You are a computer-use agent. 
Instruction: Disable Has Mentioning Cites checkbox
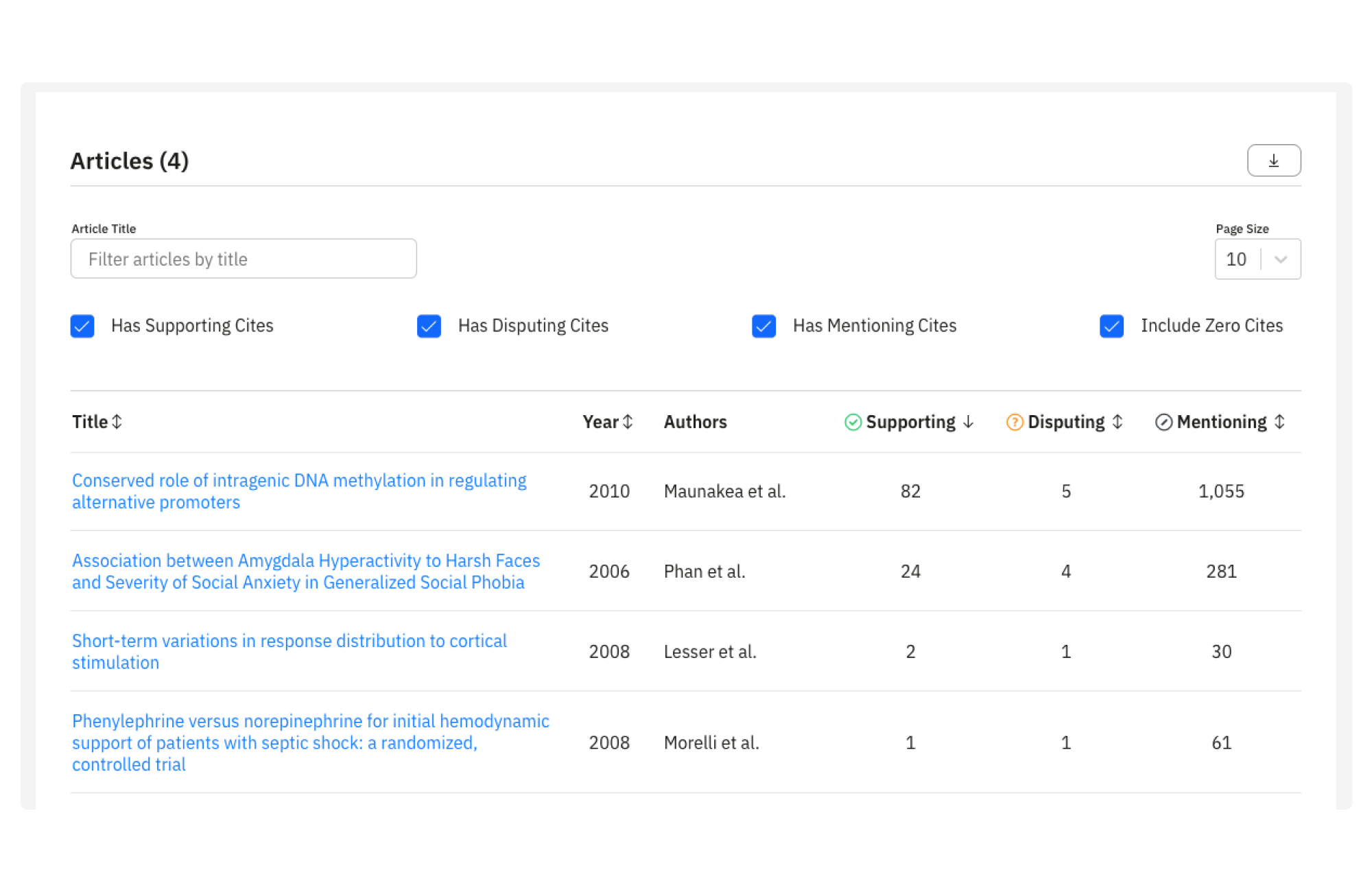point(764,326)
